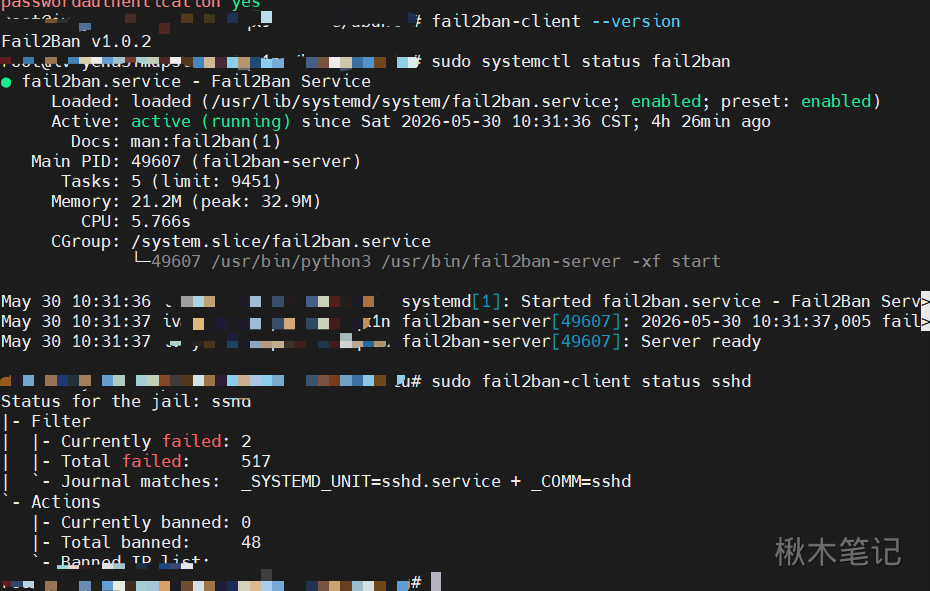930x591 pixels.
Task: Click the green active status dot
Action: pos(7,82)
